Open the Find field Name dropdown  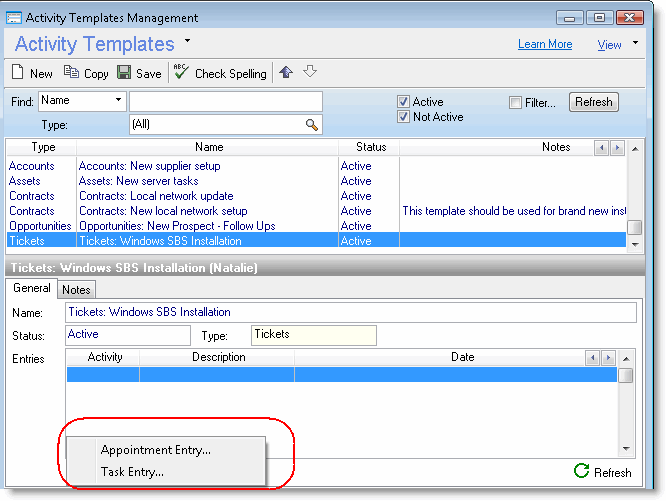pos(119,100)
